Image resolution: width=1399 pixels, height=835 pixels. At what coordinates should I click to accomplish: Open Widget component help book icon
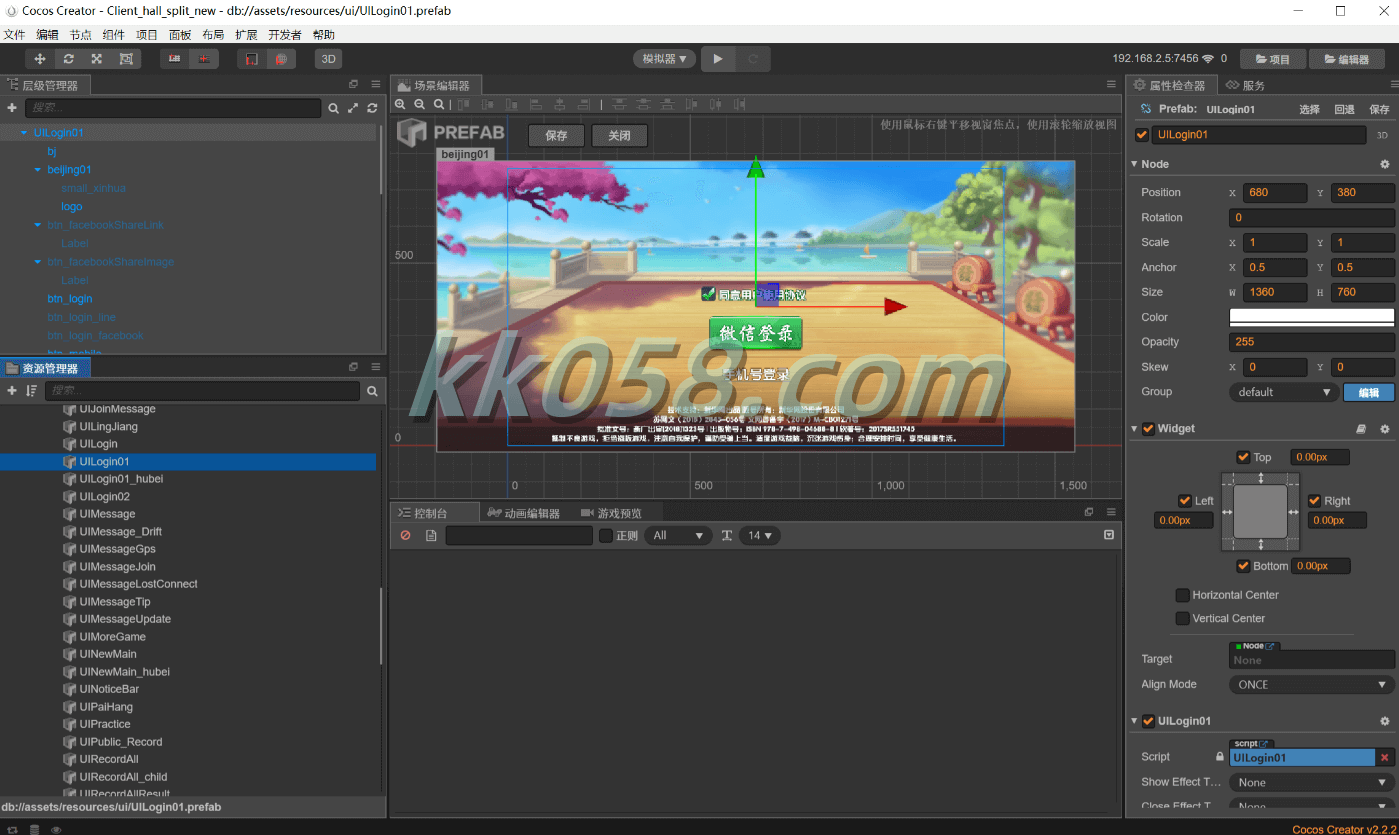tap(1361, 429)
